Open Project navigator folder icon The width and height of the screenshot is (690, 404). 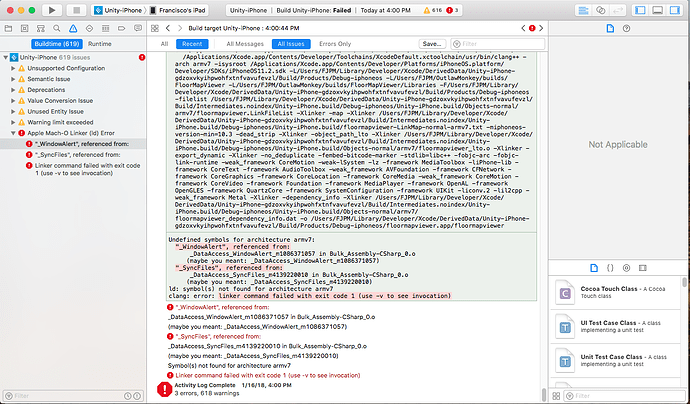point(8,29)
